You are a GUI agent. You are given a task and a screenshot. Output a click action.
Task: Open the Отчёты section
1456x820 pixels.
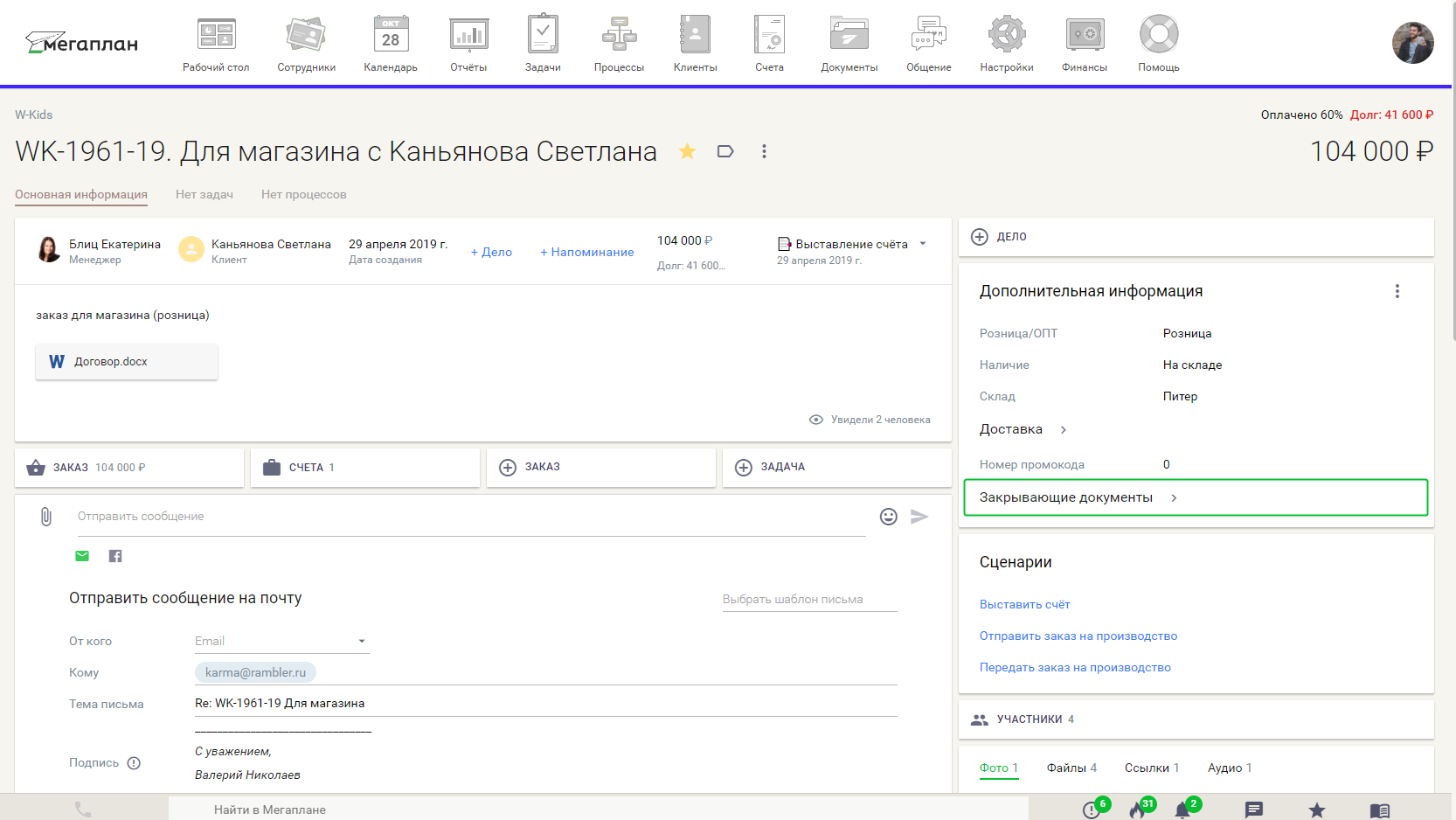click(x=468, y=44)
